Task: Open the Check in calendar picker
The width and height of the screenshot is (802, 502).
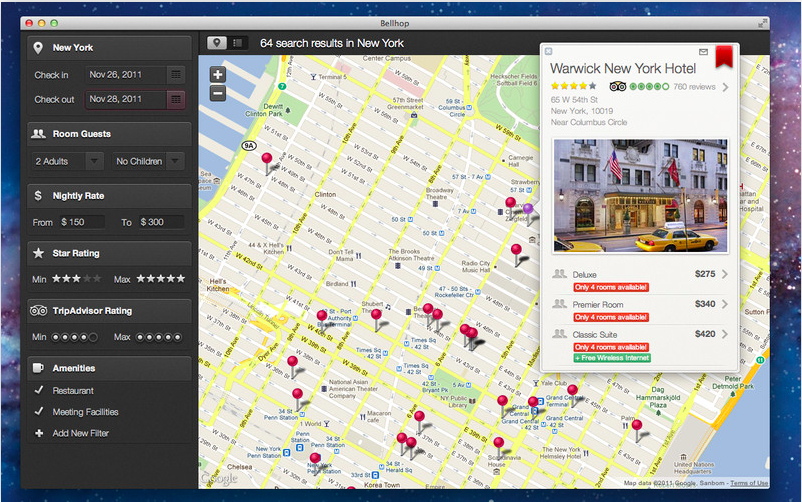Action: [176, 75]
